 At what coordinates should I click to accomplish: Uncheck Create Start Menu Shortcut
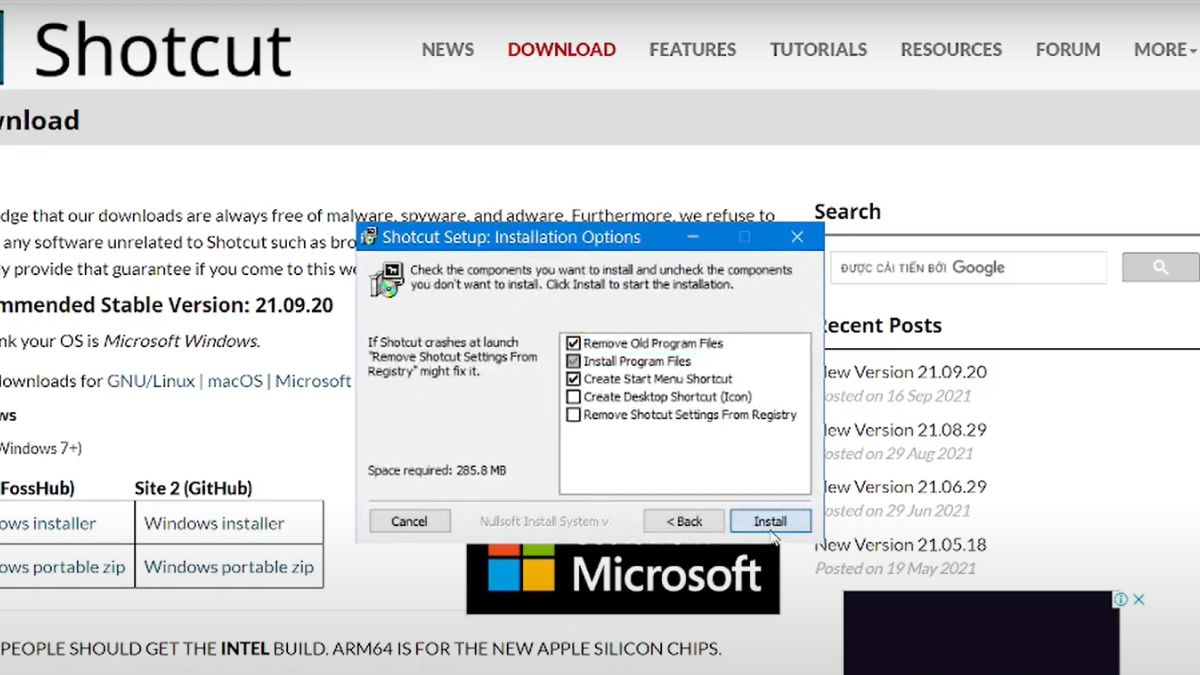pos(573,379)
